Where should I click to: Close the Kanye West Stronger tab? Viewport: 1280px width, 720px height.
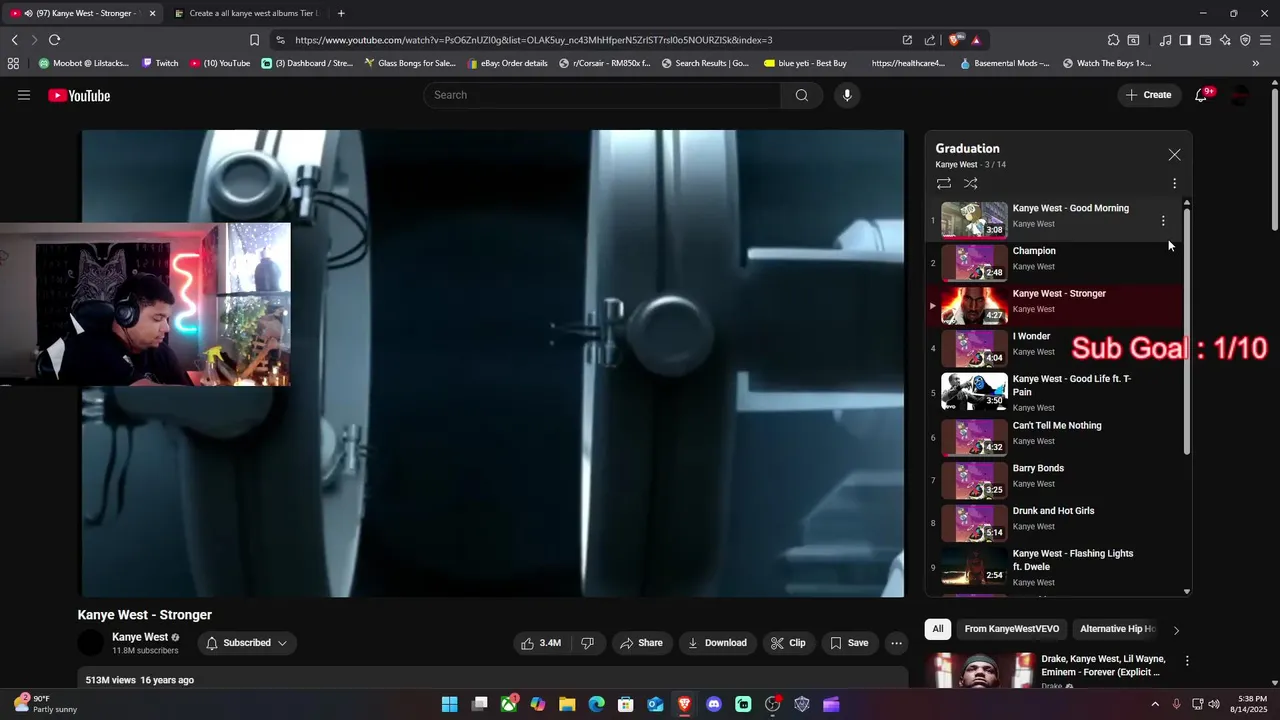point(153,13)
